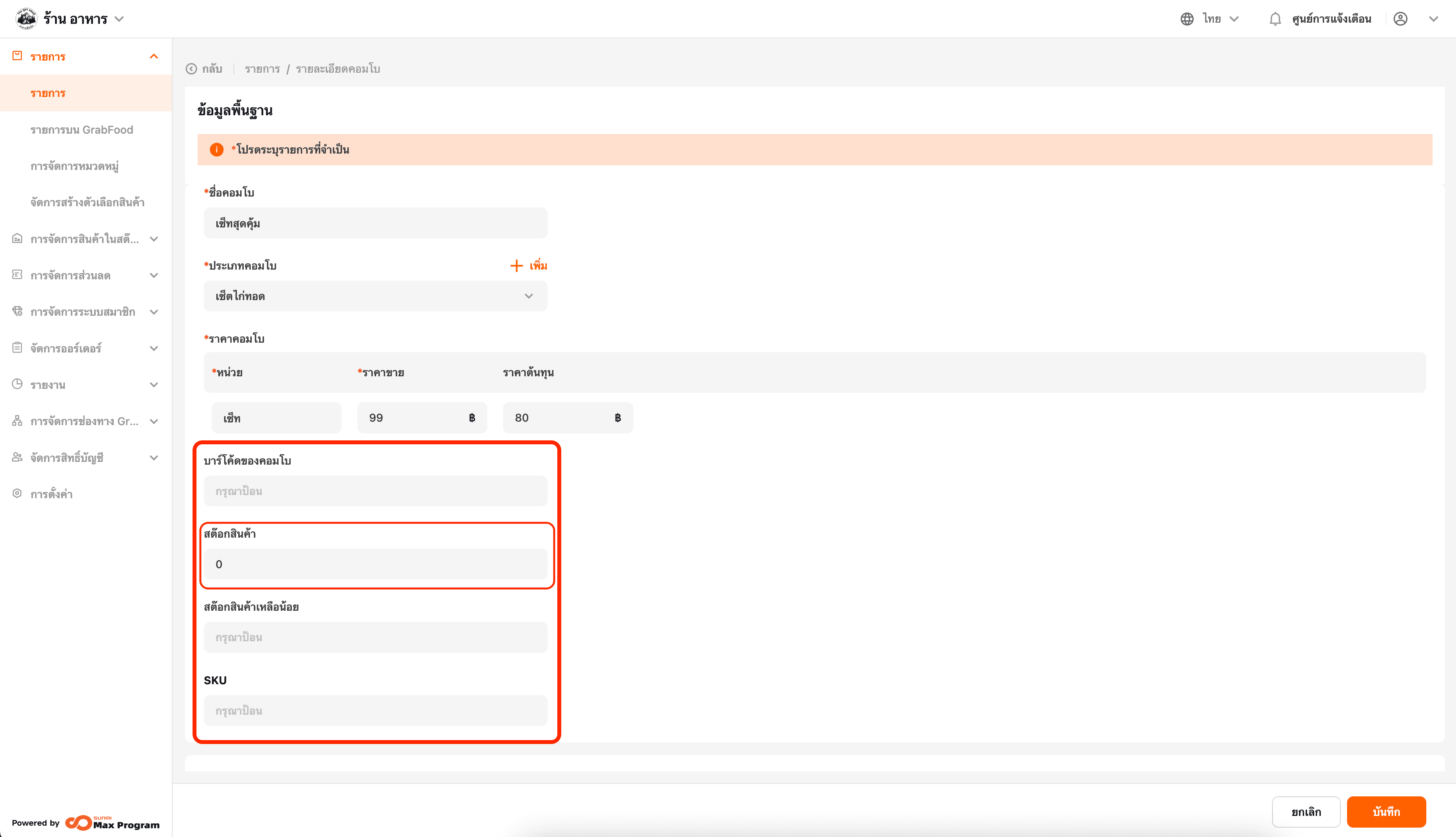Click the globe language icon
The height and width of the screenshot is (837, 1456).
point(1187,19)
